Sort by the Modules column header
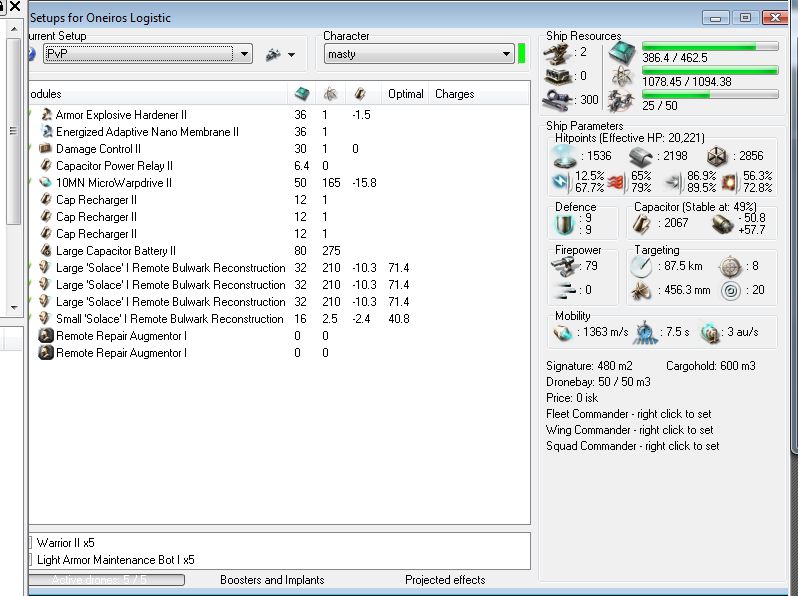800x596 pixels. (x=158, y=94)
